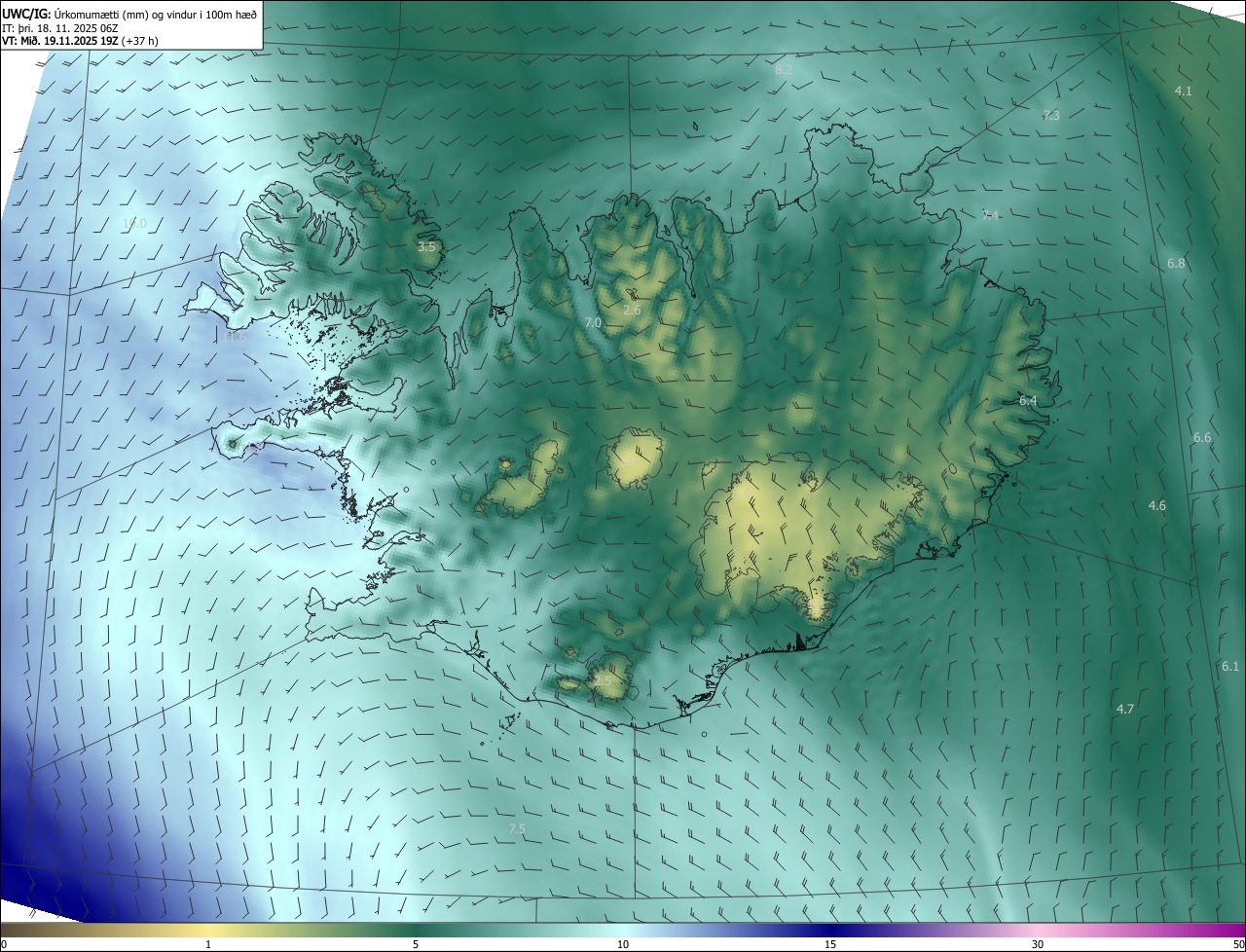Click the '10.0' value west of the Westfjords

(134, 224)
